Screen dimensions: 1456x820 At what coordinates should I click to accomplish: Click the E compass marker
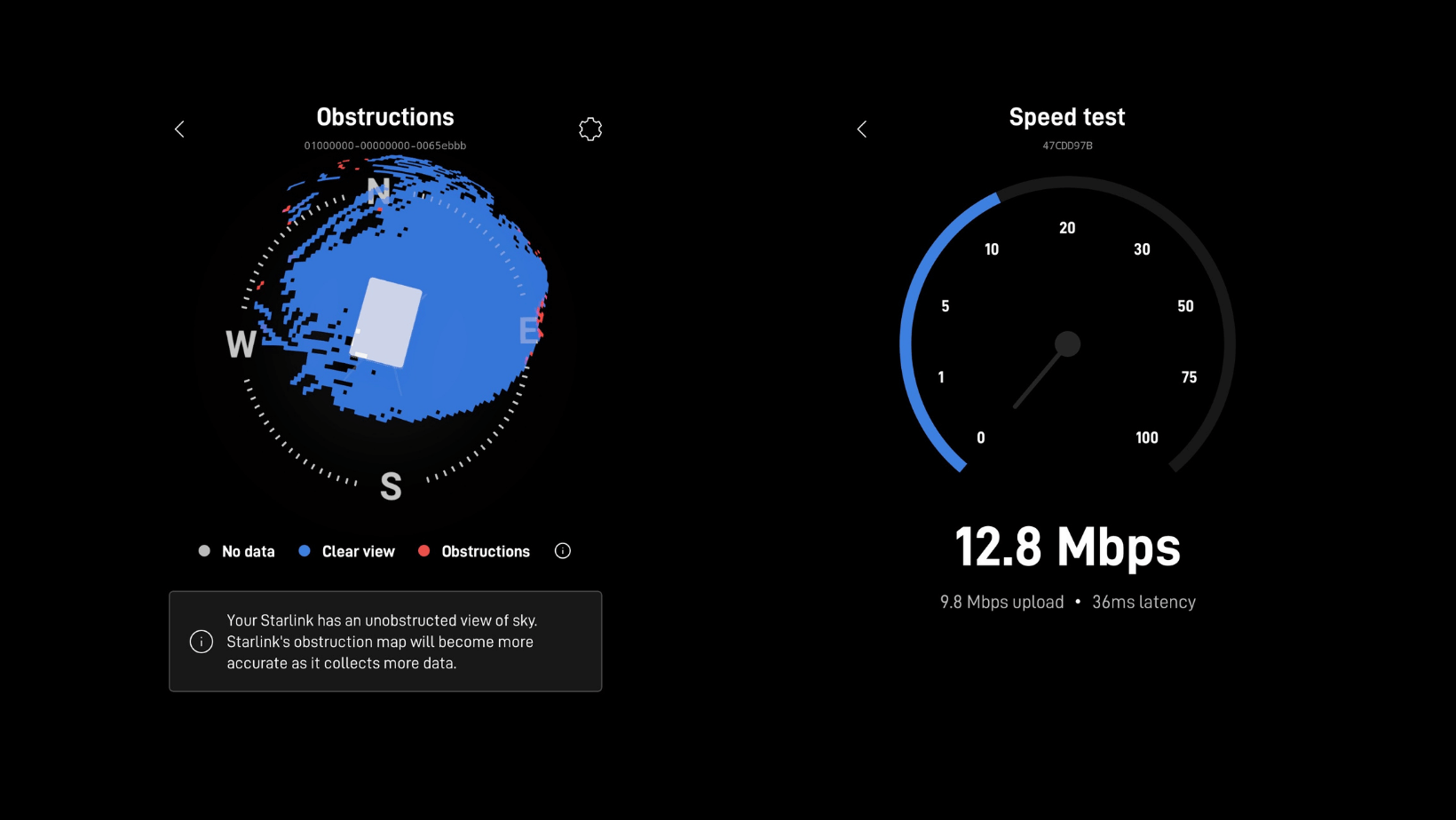529,331
